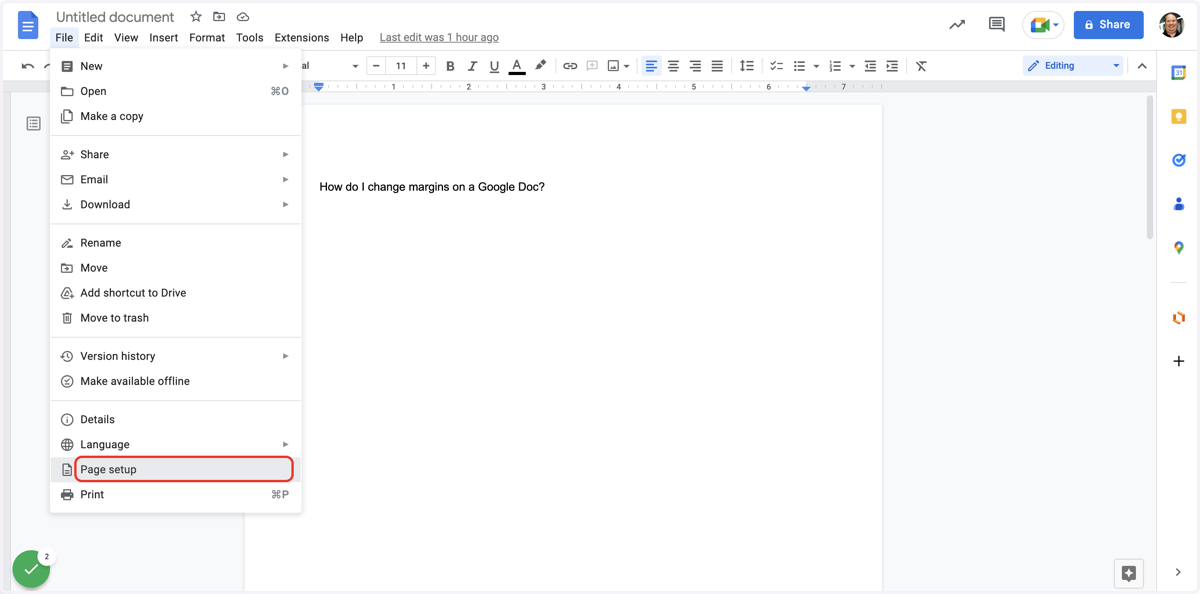
Task: Expand the New submenu
Action: coord(176,66)
